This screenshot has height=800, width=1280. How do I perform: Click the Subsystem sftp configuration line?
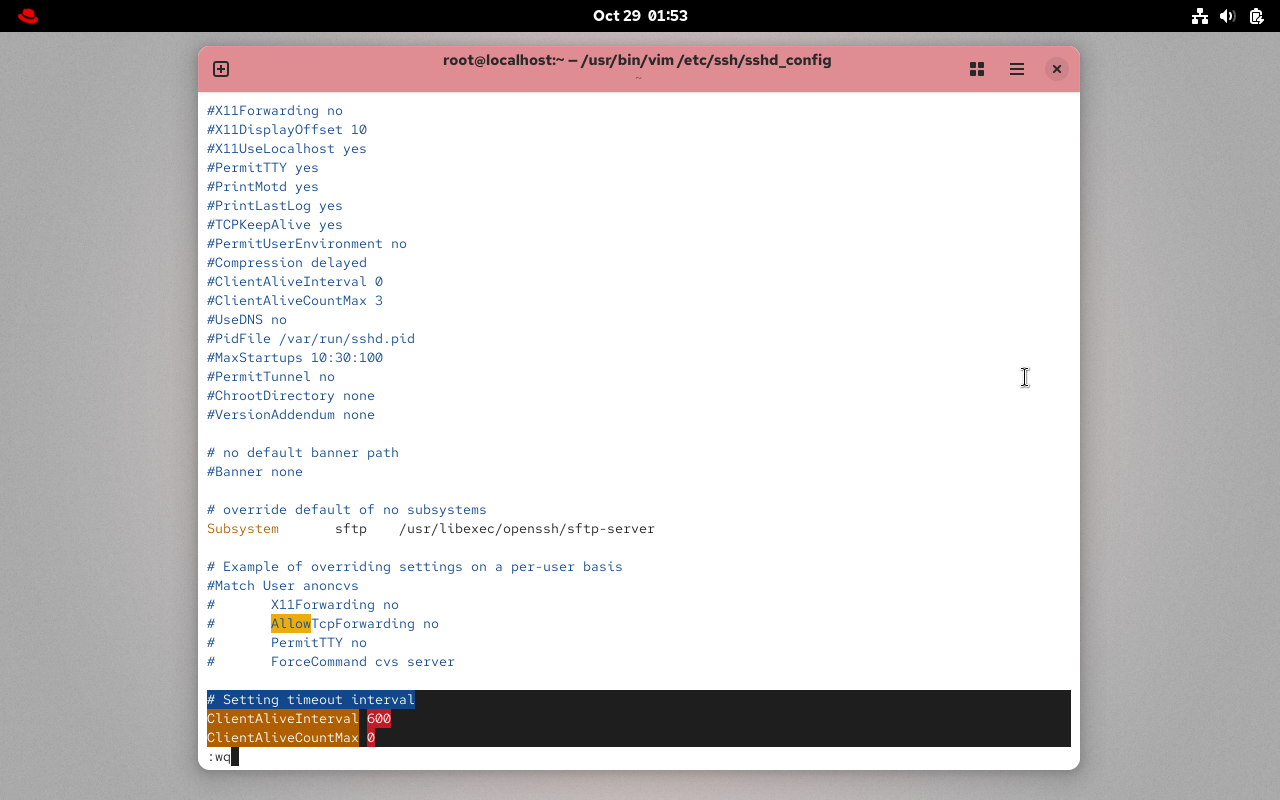pos(430,528)
